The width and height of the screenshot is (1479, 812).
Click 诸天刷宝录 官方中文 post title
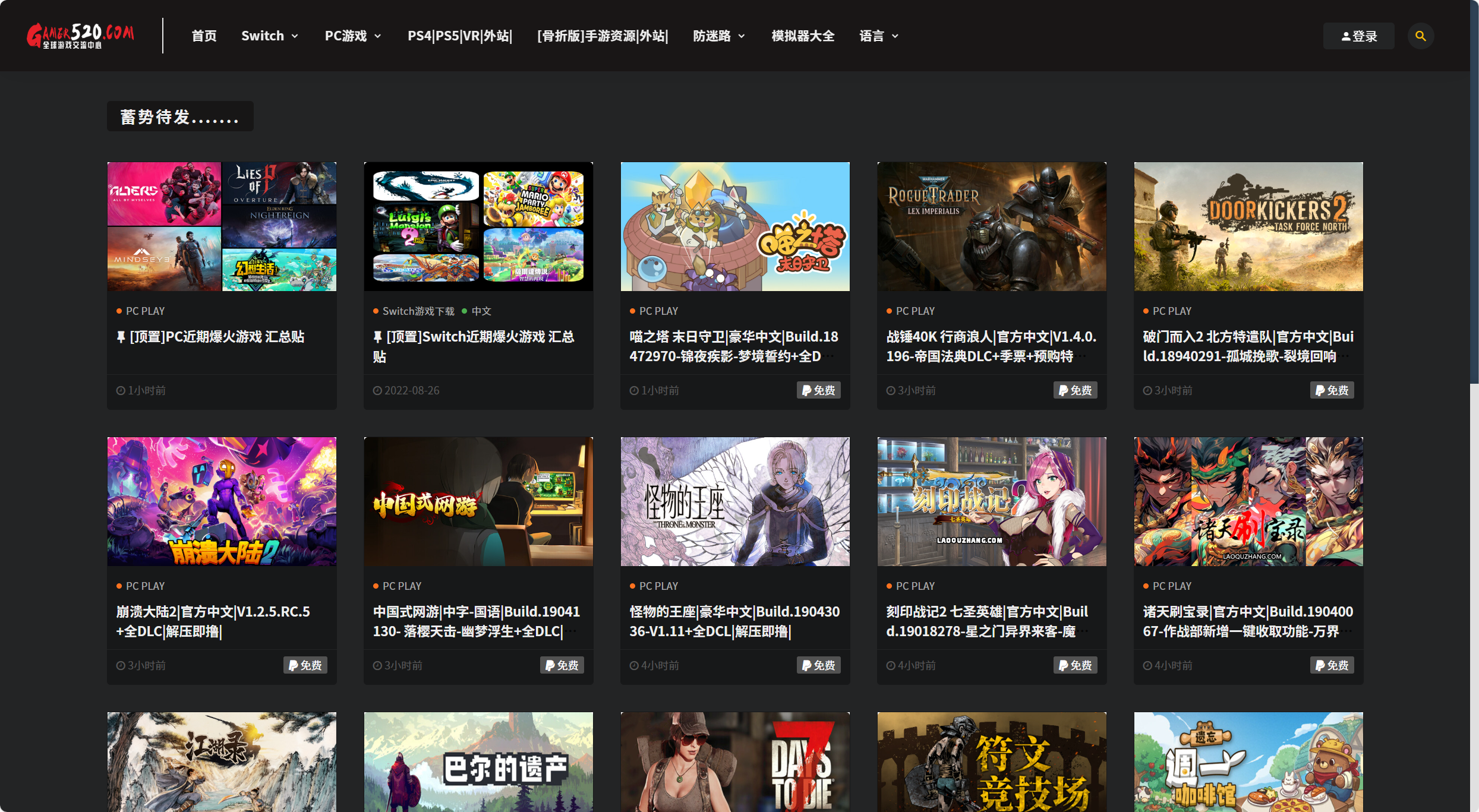click(x=1248, y=621)
